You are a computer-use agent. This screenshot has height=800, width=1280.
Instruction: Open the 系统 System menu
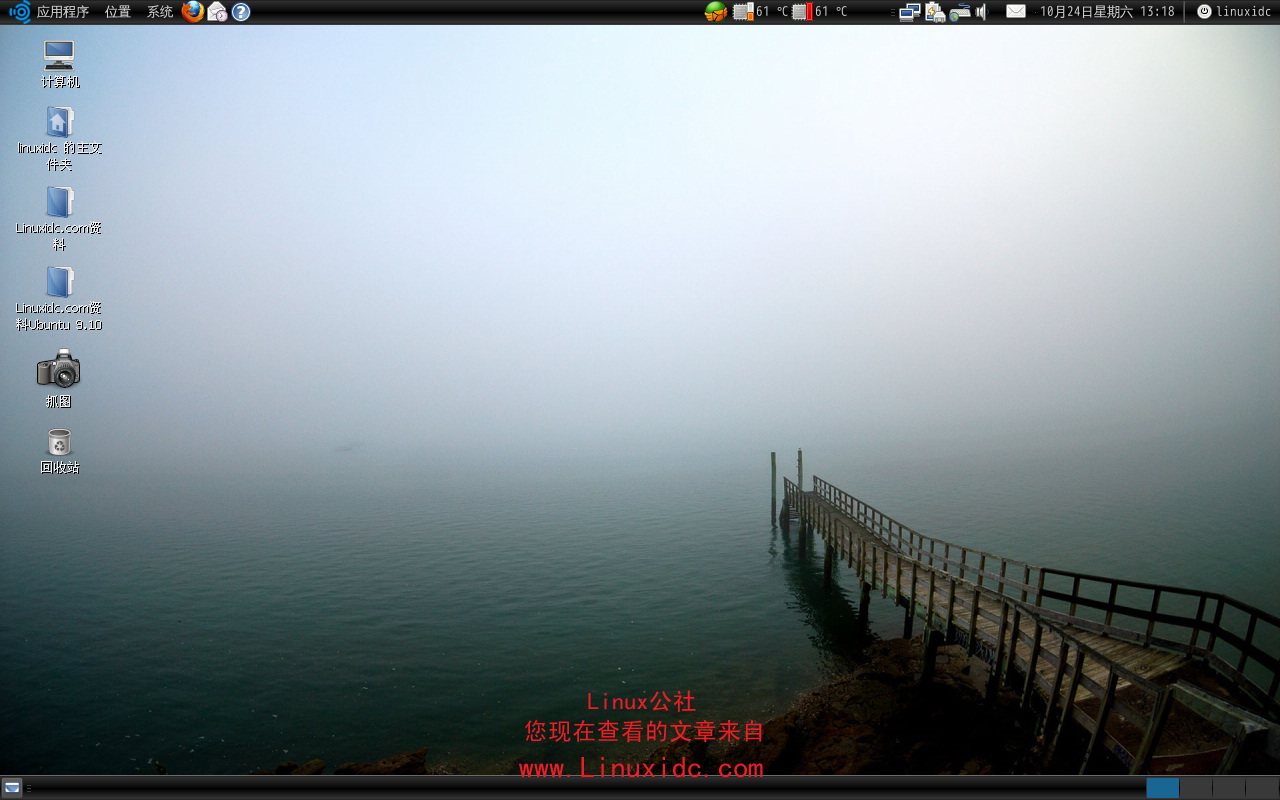point(158,11)
